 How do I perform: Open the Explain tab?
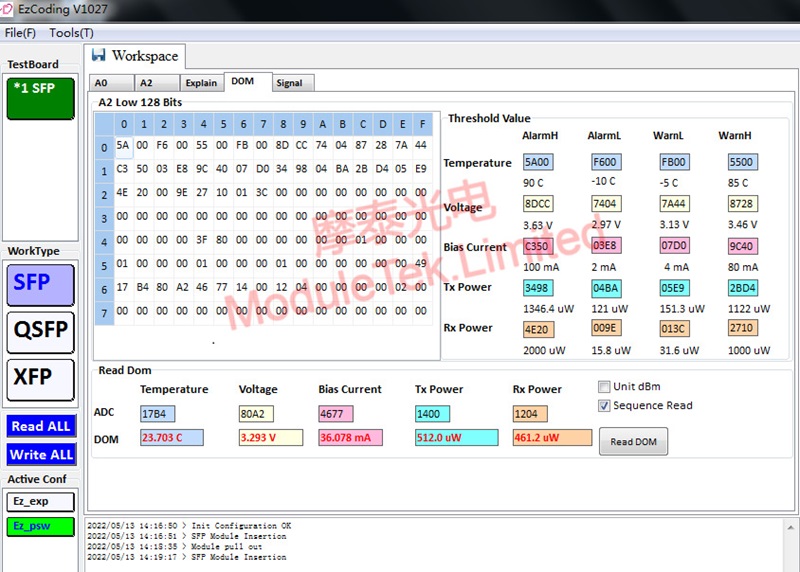[x=202, y=83]
